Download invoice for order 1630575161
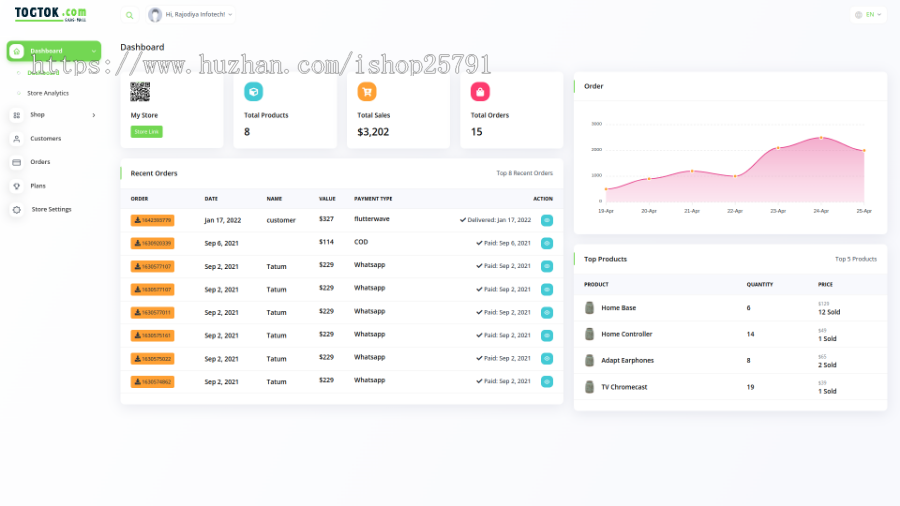Screen dimensions: 900x506 (x=152, y=336)
